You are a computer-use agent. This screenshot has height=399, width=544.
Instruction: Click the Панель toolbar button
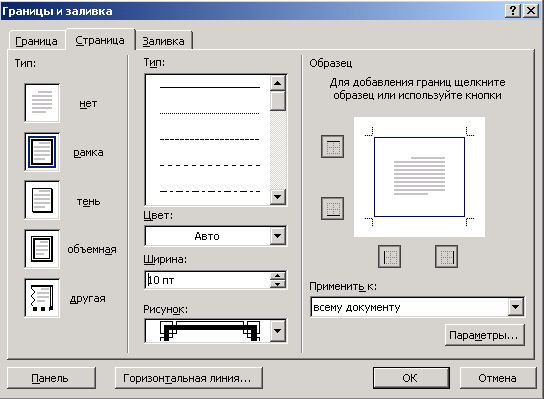point(51,378)
